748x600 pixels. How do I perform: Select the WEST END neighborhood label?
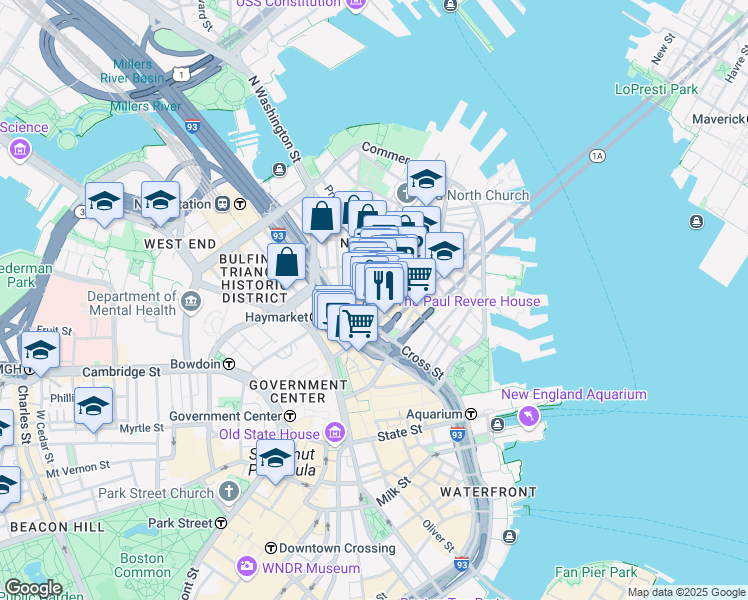pos(180,244)
